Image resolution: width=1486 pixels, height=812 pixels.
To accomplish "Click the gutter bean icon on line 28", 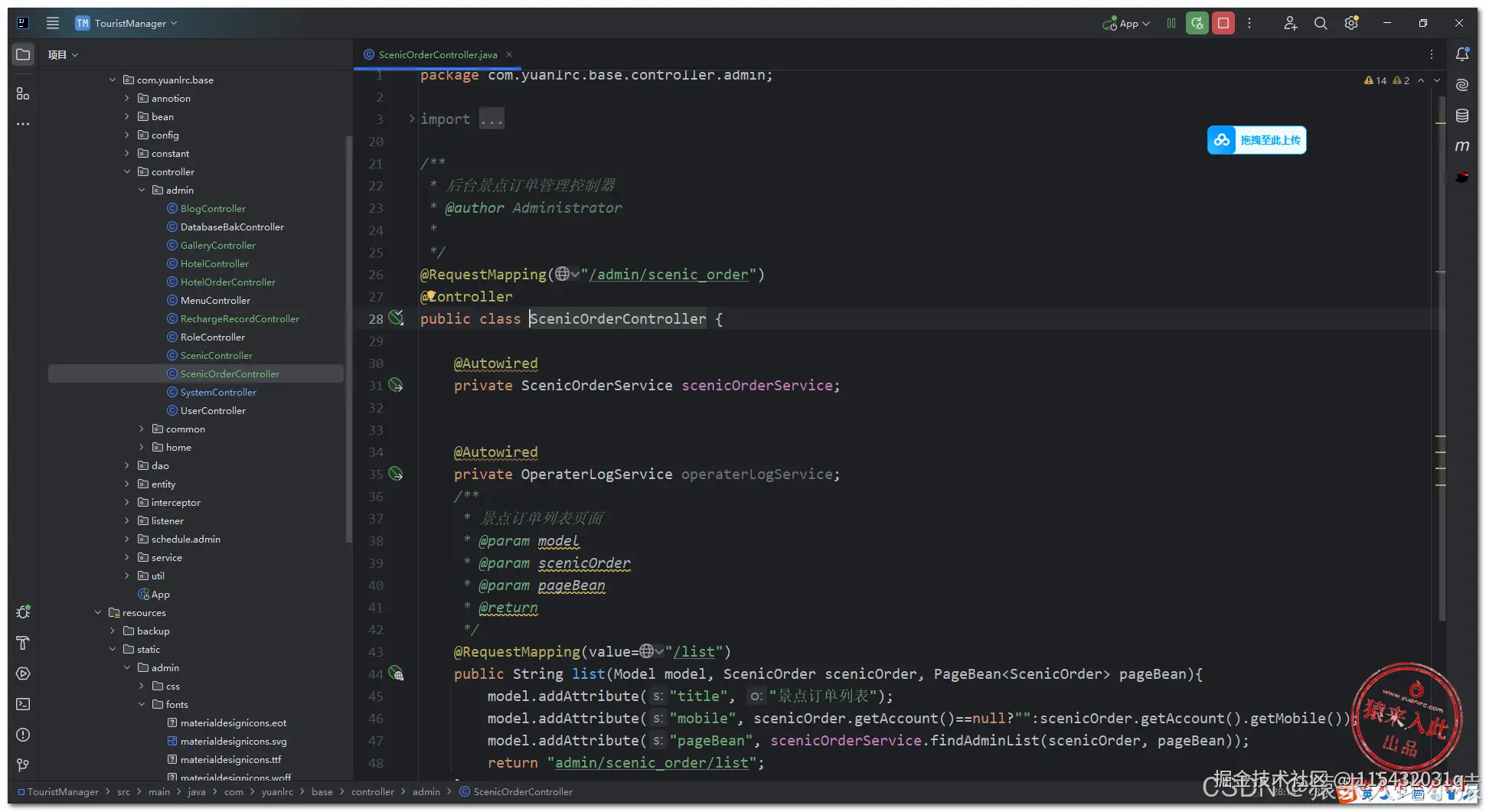I will [396, 318].
